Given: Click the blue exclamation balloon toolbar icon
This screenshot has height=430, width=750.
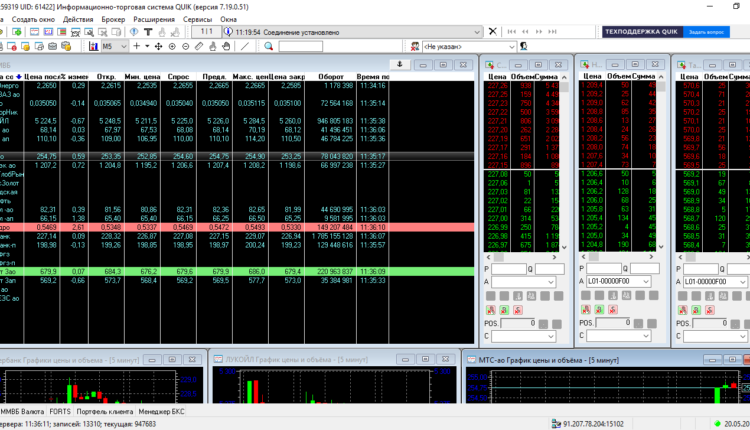Looking at the screenshot, I should (x=134, y=32).
